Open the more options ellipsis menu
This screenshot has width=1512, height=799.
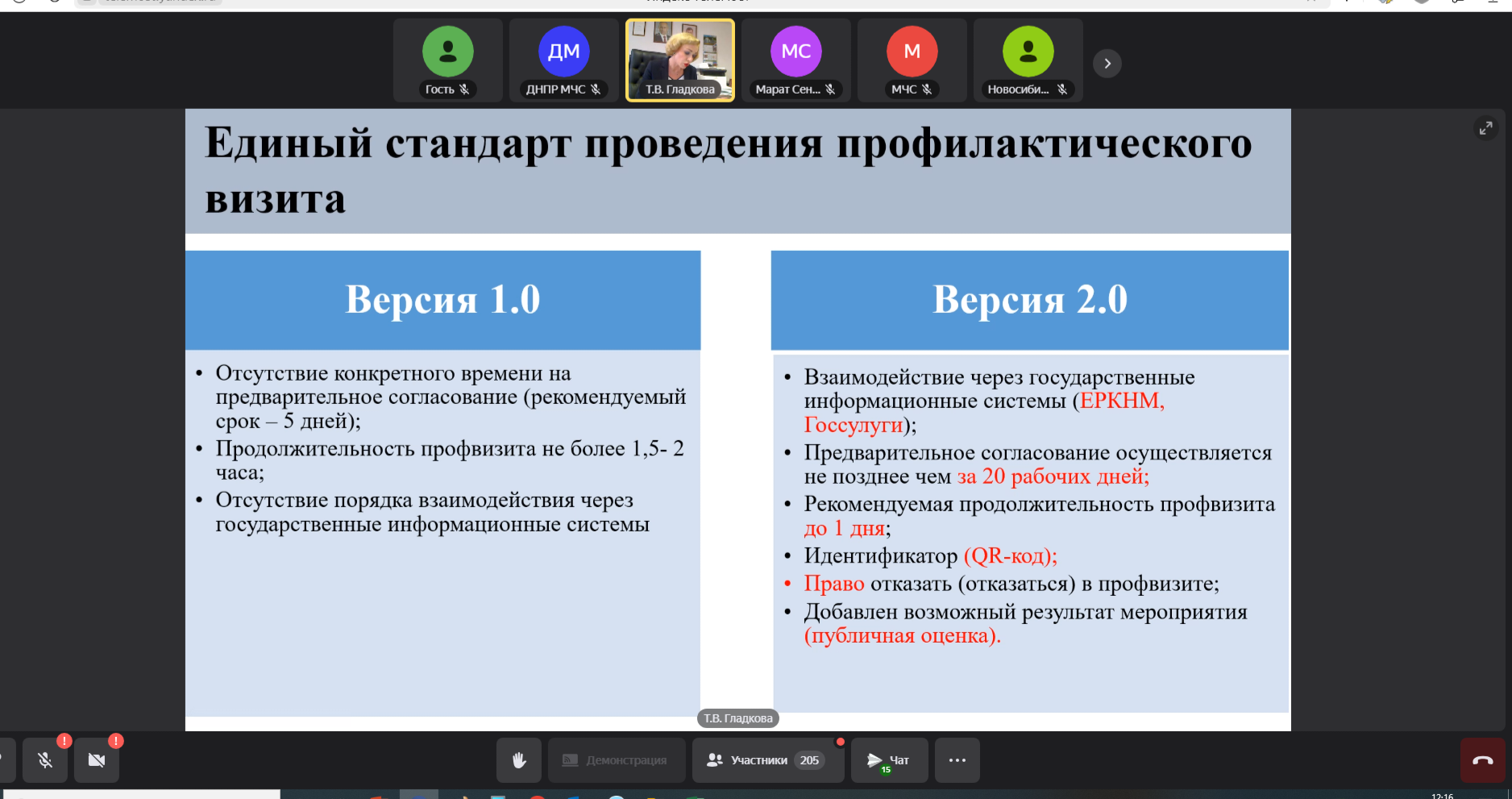pos(957,760)
